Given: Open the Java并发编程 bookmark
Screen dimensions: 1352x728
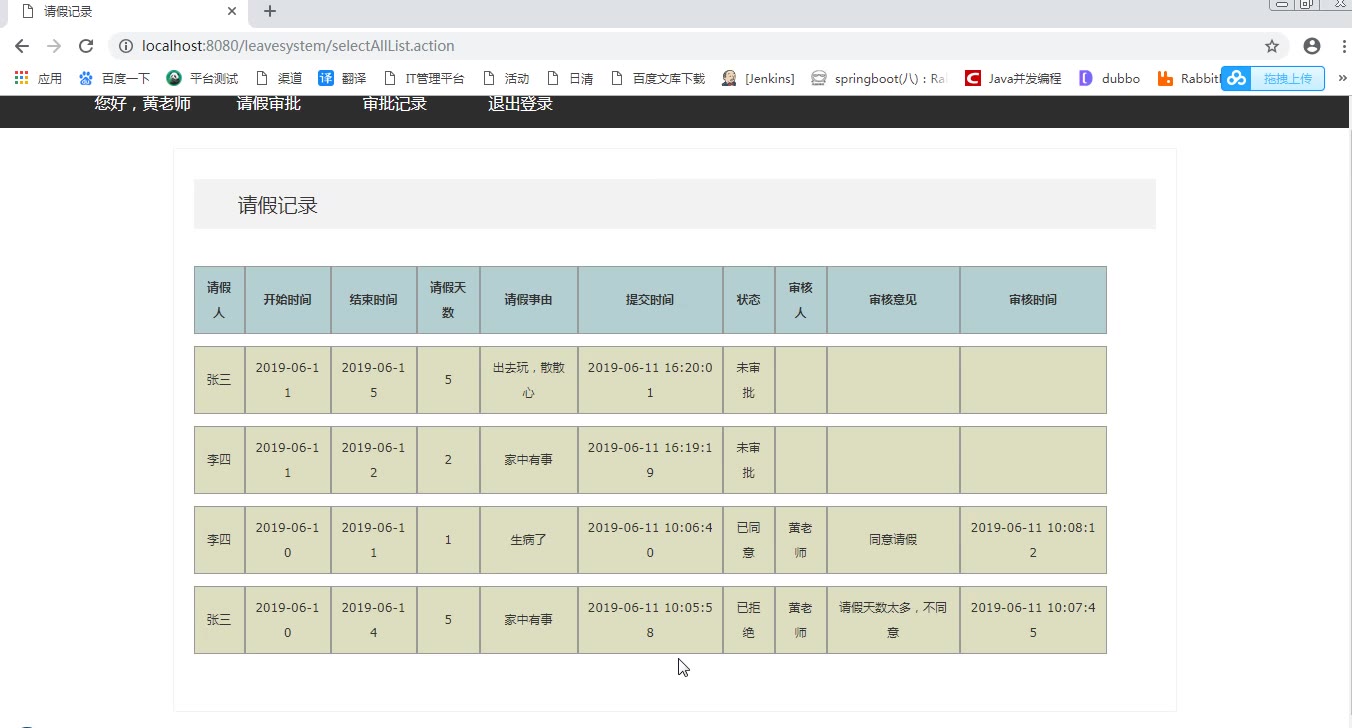Looking at the screenshot, I should 1013,78.
